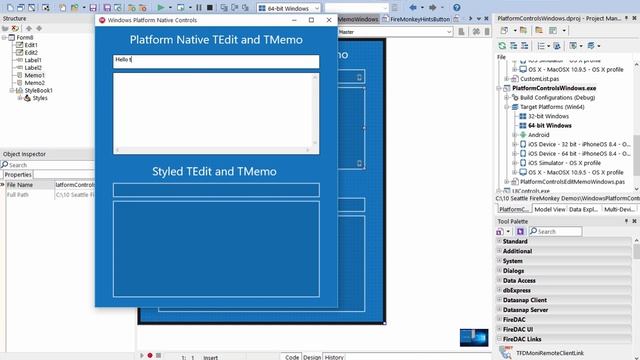This screenshot has height=360, width=640.
Task: Collapse the Form8 node in the Structure tree
Action: (x=4, y=37)
